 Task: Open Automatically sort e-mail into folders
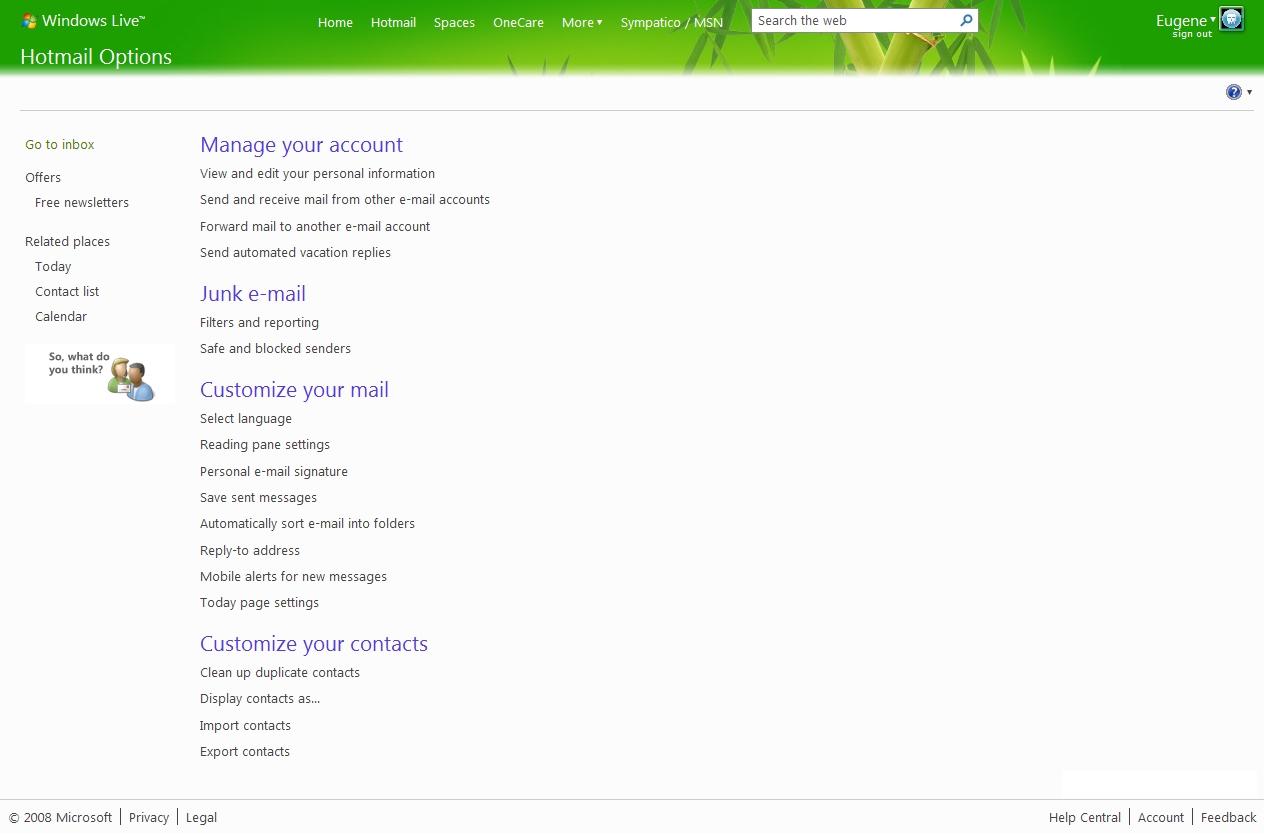click(x=307, y=523)
